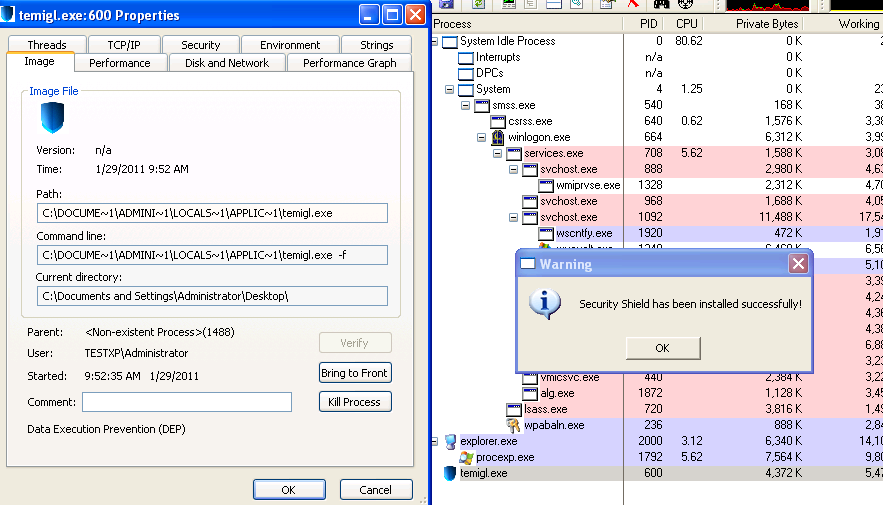
Task: Switch to the Threads tab
Action: (47, 44)
